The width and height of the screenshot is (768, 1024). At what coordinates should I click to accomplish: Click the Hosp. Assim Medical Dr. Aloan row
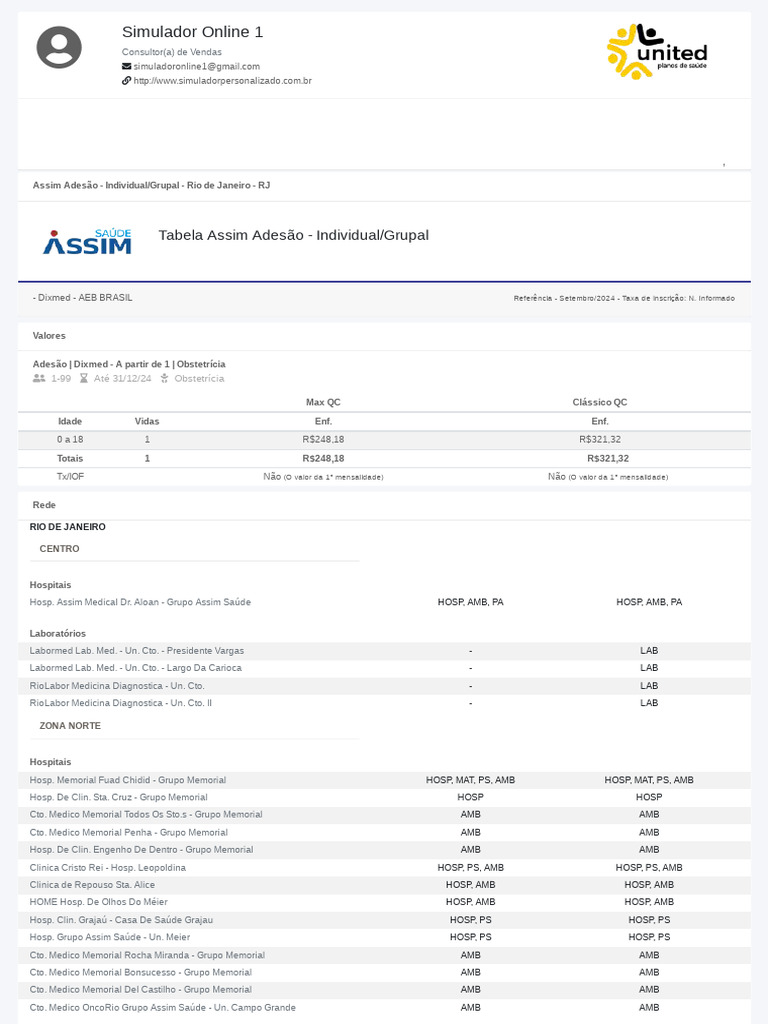pos(140,602)
